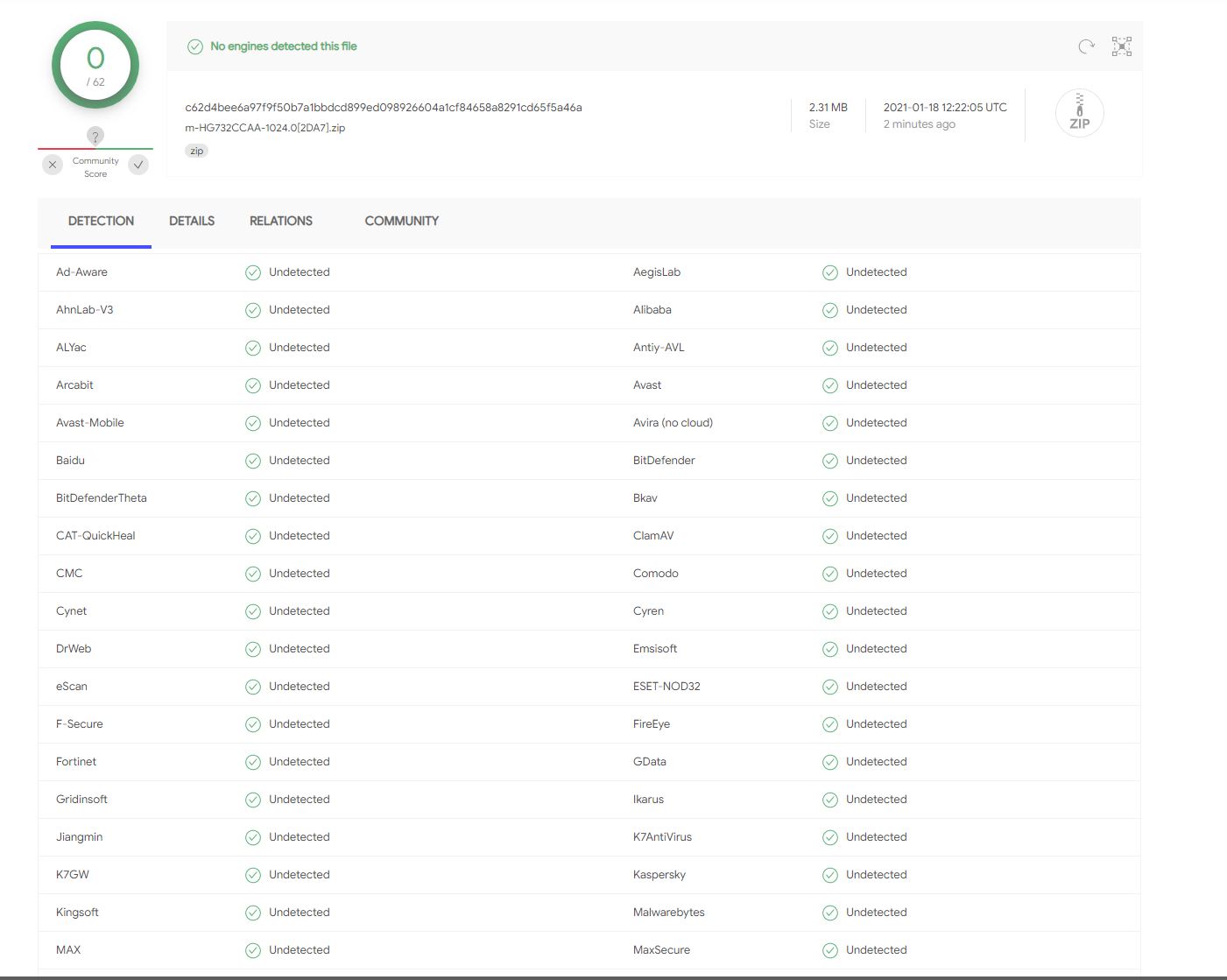Click the green check beside 'No engines detected'
The width and height of the screenshot is (1227, 980).
pyautogui.click(x=195, y=46)
